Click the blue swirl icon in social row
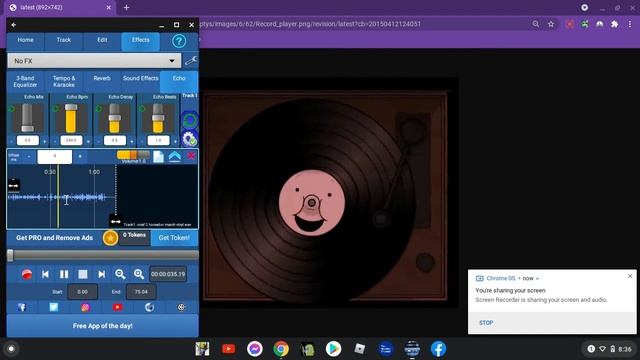Image resolution: width=640 pixels, height=360 pixels. point(149,307)
